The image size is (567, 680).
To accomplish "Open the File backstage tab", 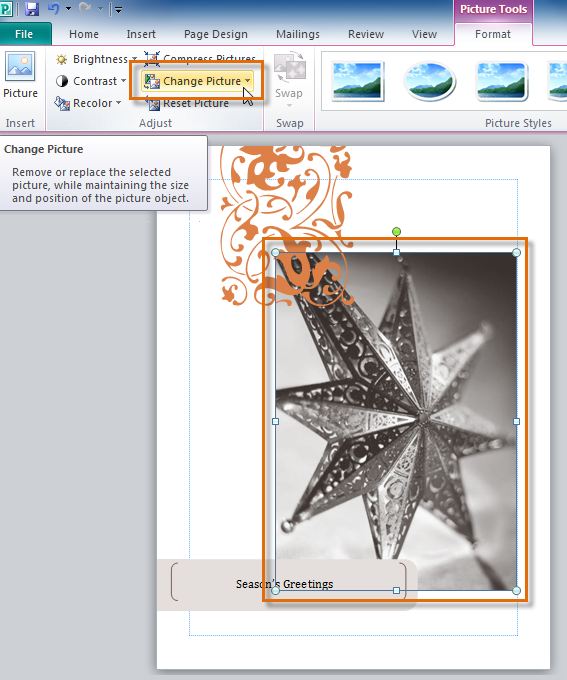I will pyautogui.click(x=24, y=34).
